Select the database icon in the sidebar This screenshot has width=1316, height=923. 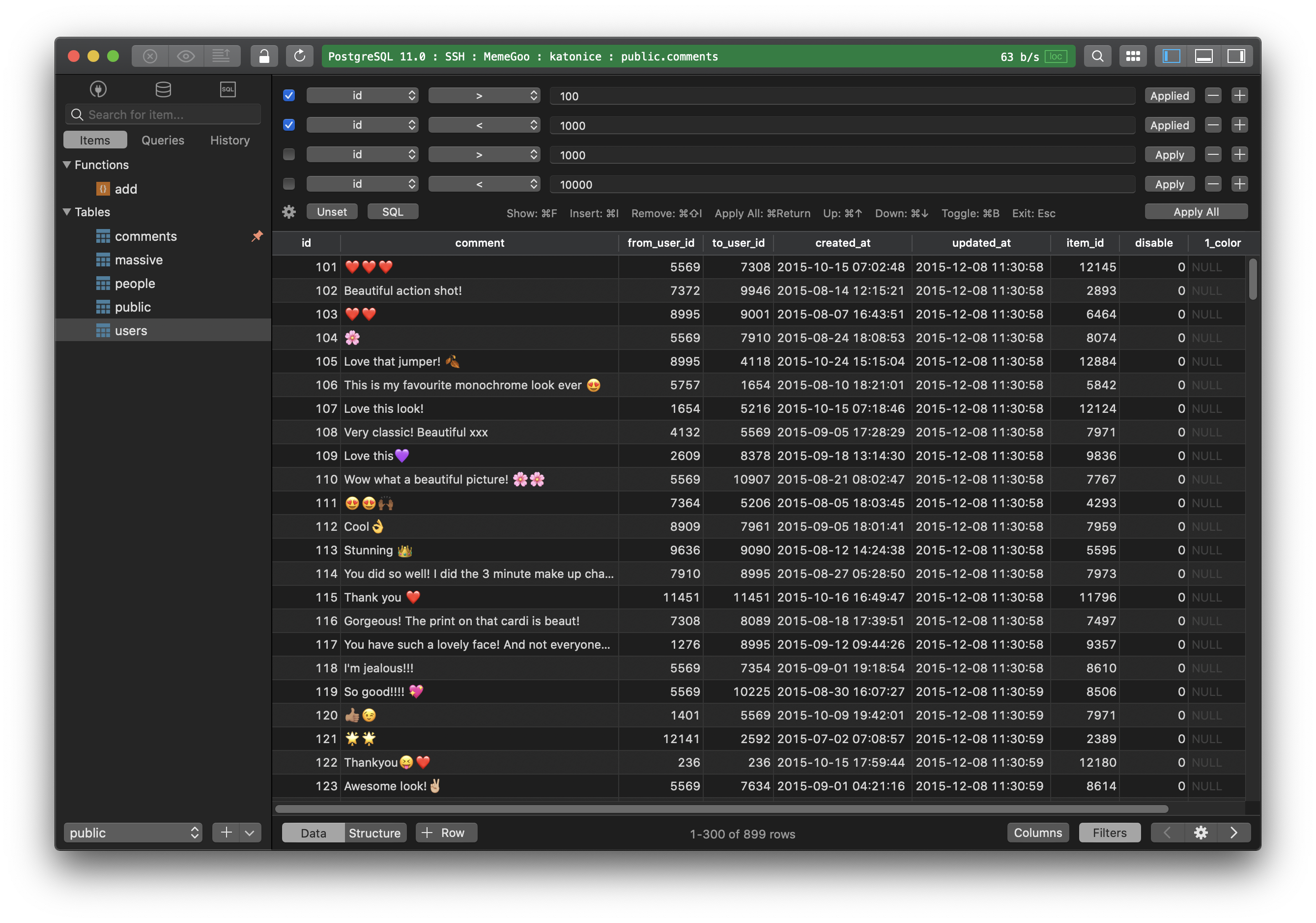pos(163,89)
